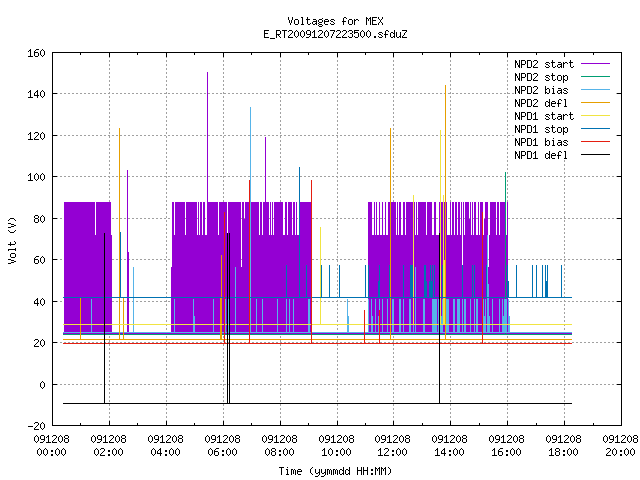
Task: Click the chart title Voltages for MEX
Action: pos(335,21)
